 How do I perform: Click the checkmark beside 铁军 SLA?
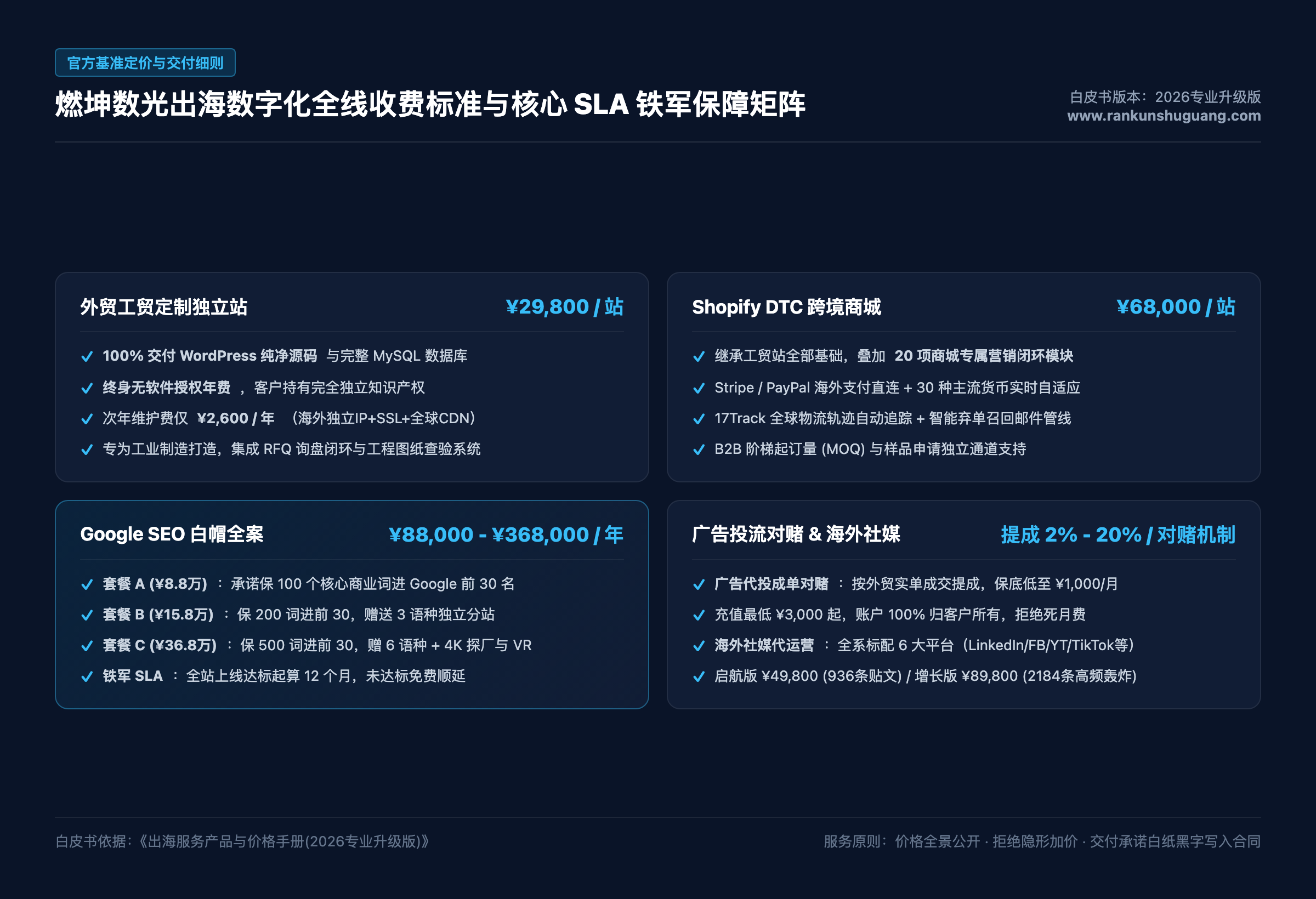click(x=87, y=676)
